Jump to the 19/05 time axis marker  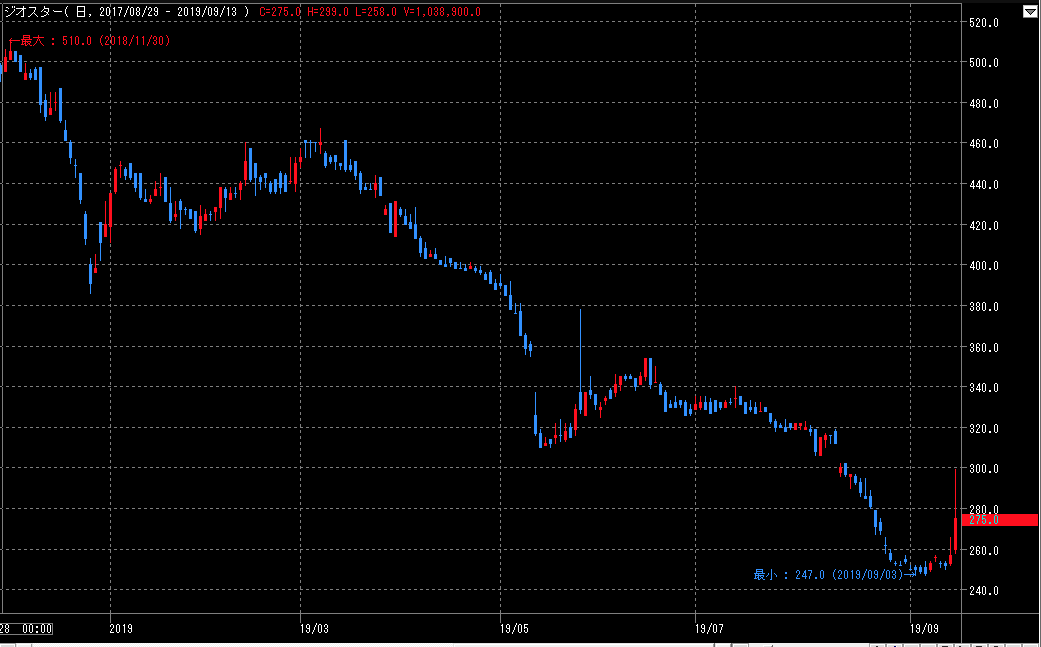coord(513,629)
